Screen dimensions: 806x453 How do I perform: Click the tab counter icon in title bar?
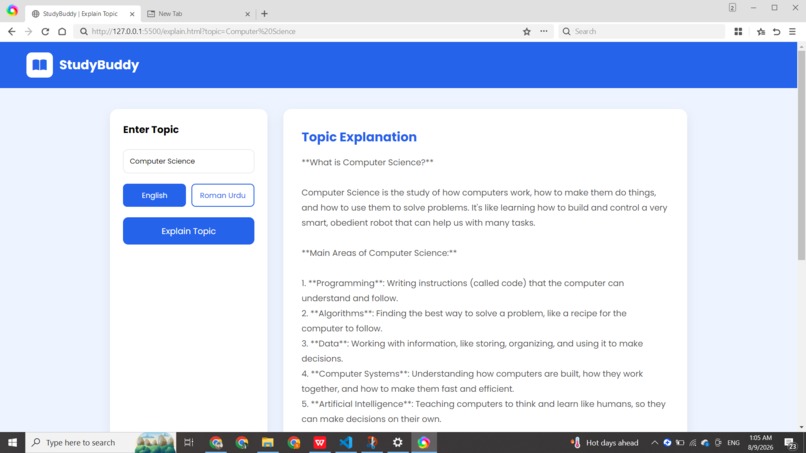pos(732,8)
